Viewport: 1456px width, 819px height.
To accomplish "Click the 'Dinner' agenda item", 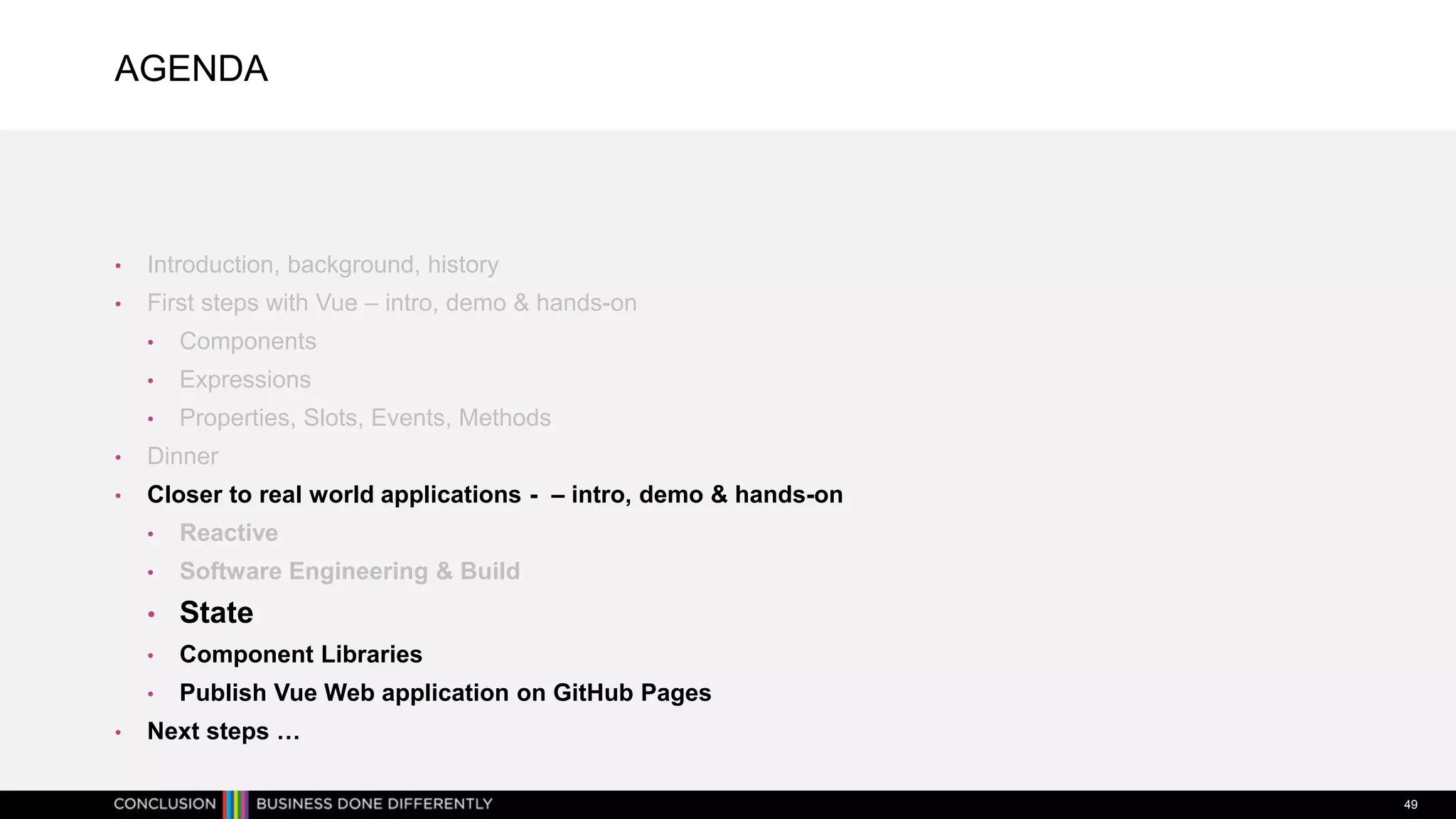I will point(183,456).
